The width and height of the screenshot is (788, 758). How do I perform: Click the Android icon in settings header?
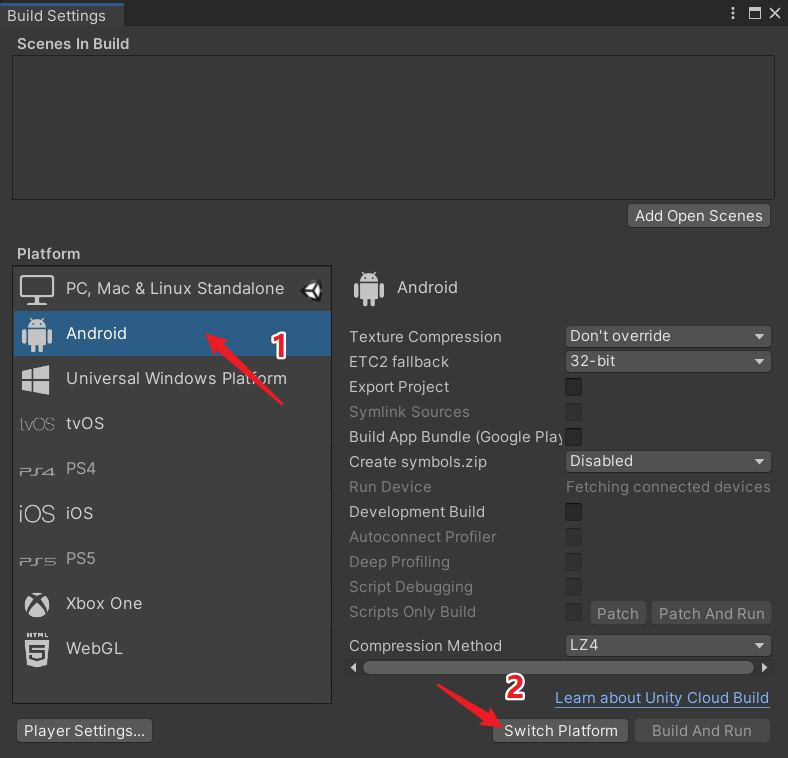click(x=369, y=289)
